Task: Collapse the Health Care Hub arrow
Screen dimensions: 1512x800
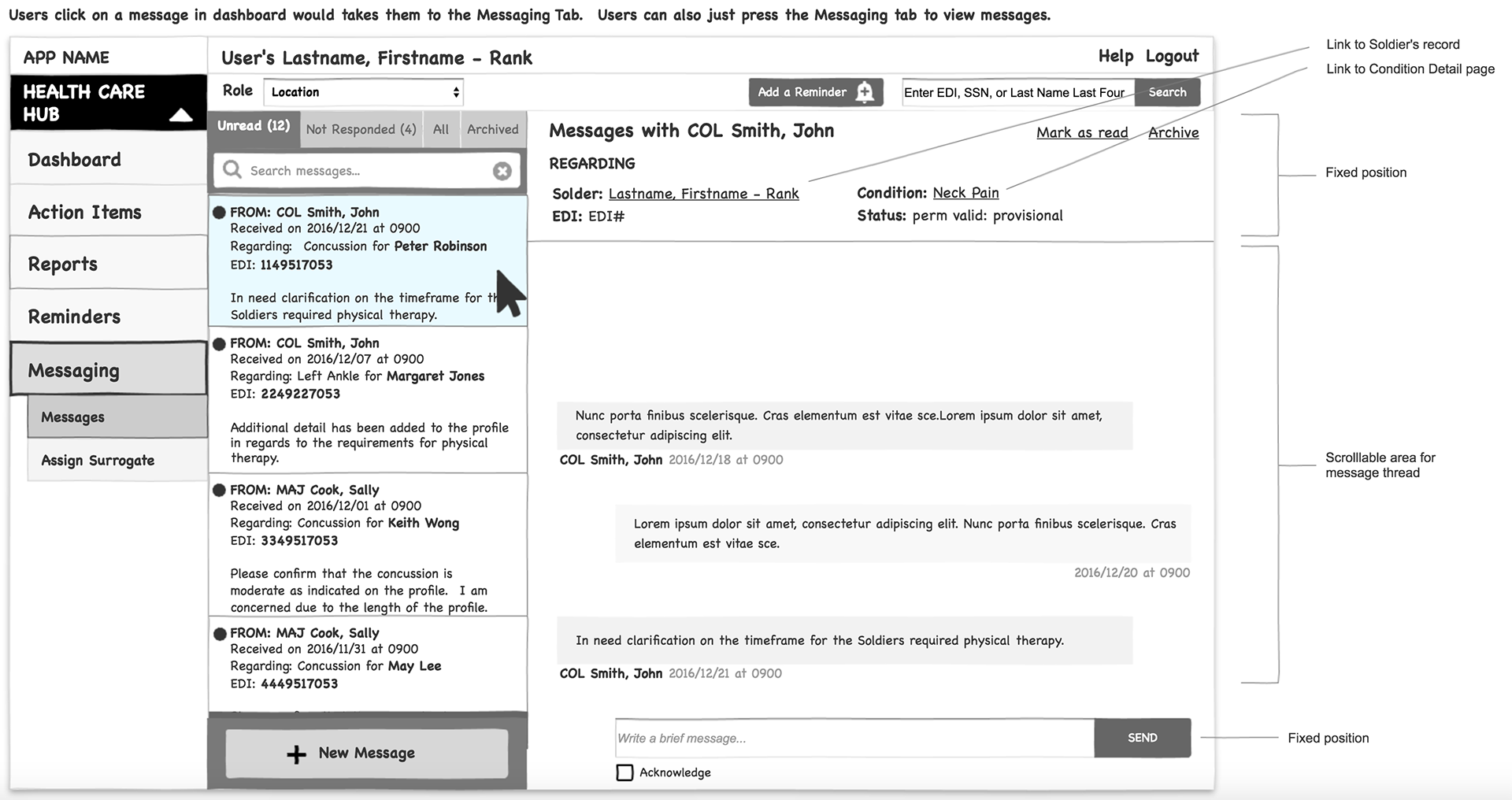Action: tap(181, 115)
